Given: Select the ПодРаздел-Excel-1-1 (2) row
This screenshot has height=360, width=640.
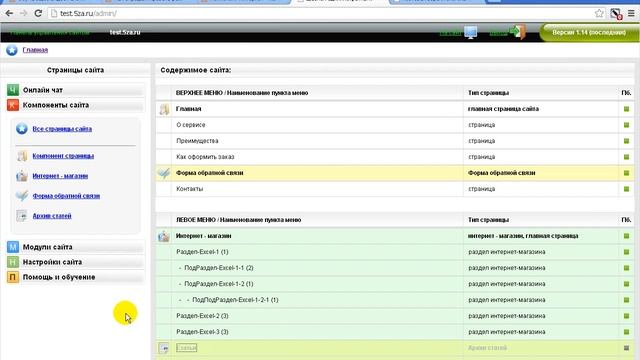Looking at the screenshot, I should point(219,268).
